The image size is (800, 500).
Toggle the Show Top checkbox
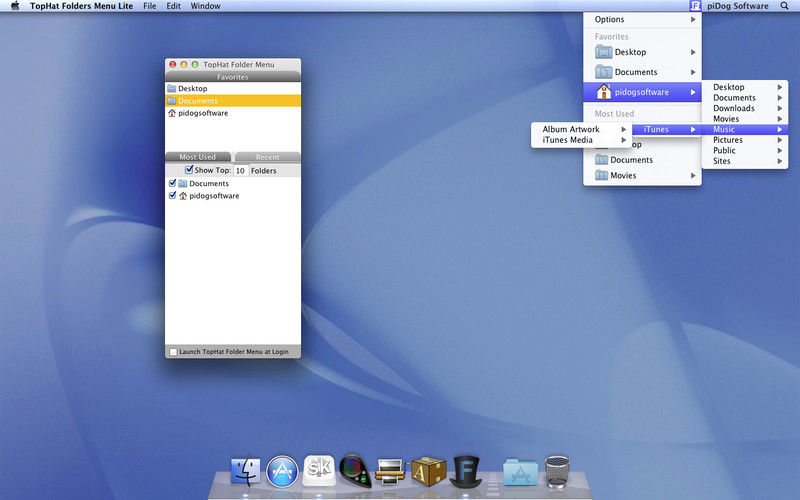coord(189,169)
